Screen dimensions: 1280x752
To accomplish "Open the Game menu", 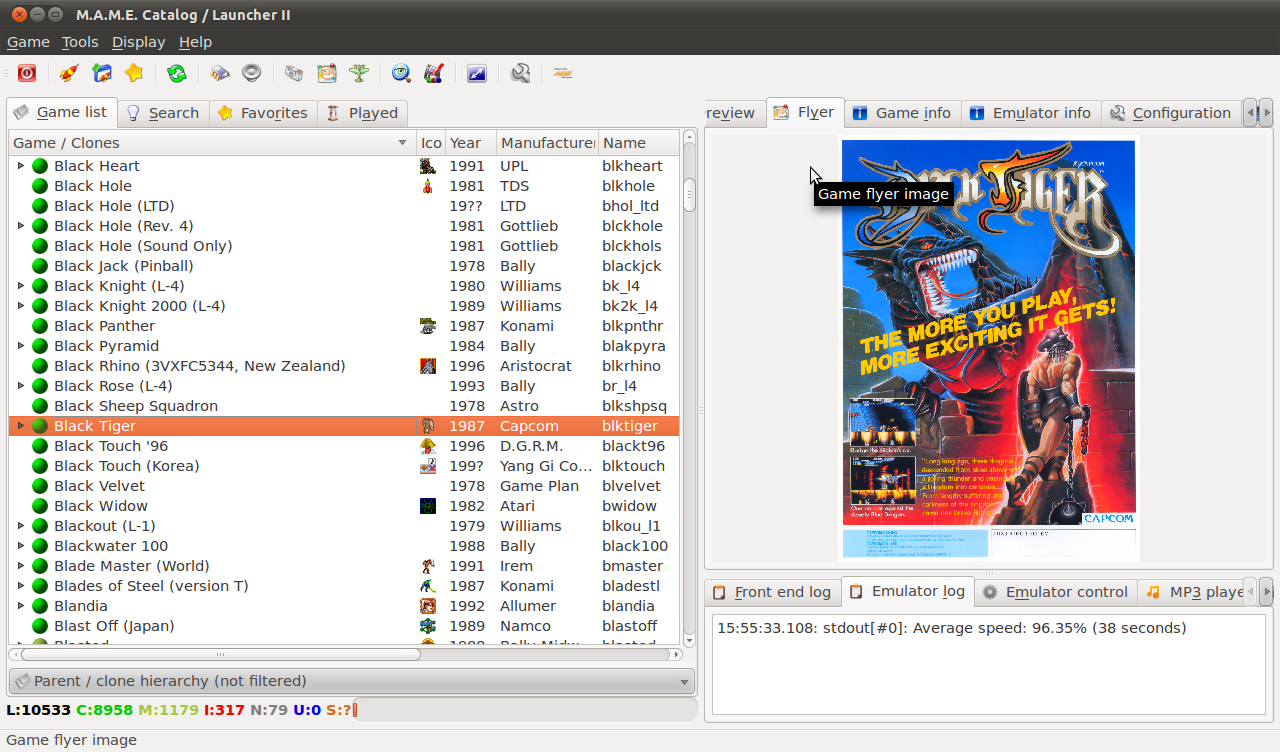I will coord(27,42).
